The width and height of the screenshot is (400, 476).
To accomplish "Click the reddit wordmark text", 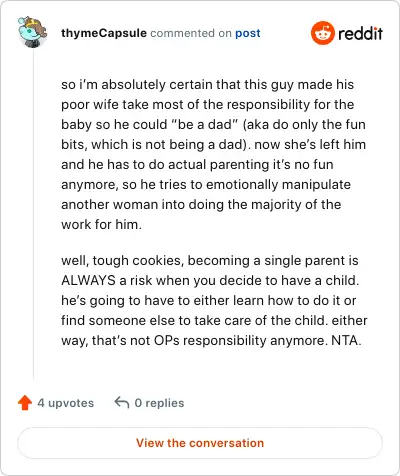I will point(360,33).
